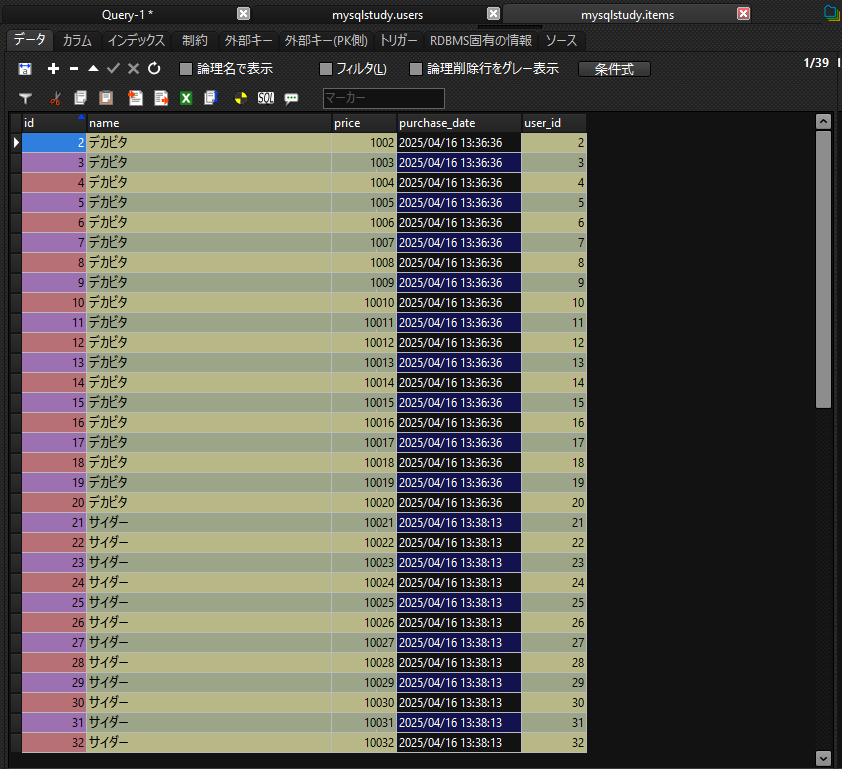Select the mysqlstudy.items tab
This screenshot has height=769, width=842.
[627, 15]
